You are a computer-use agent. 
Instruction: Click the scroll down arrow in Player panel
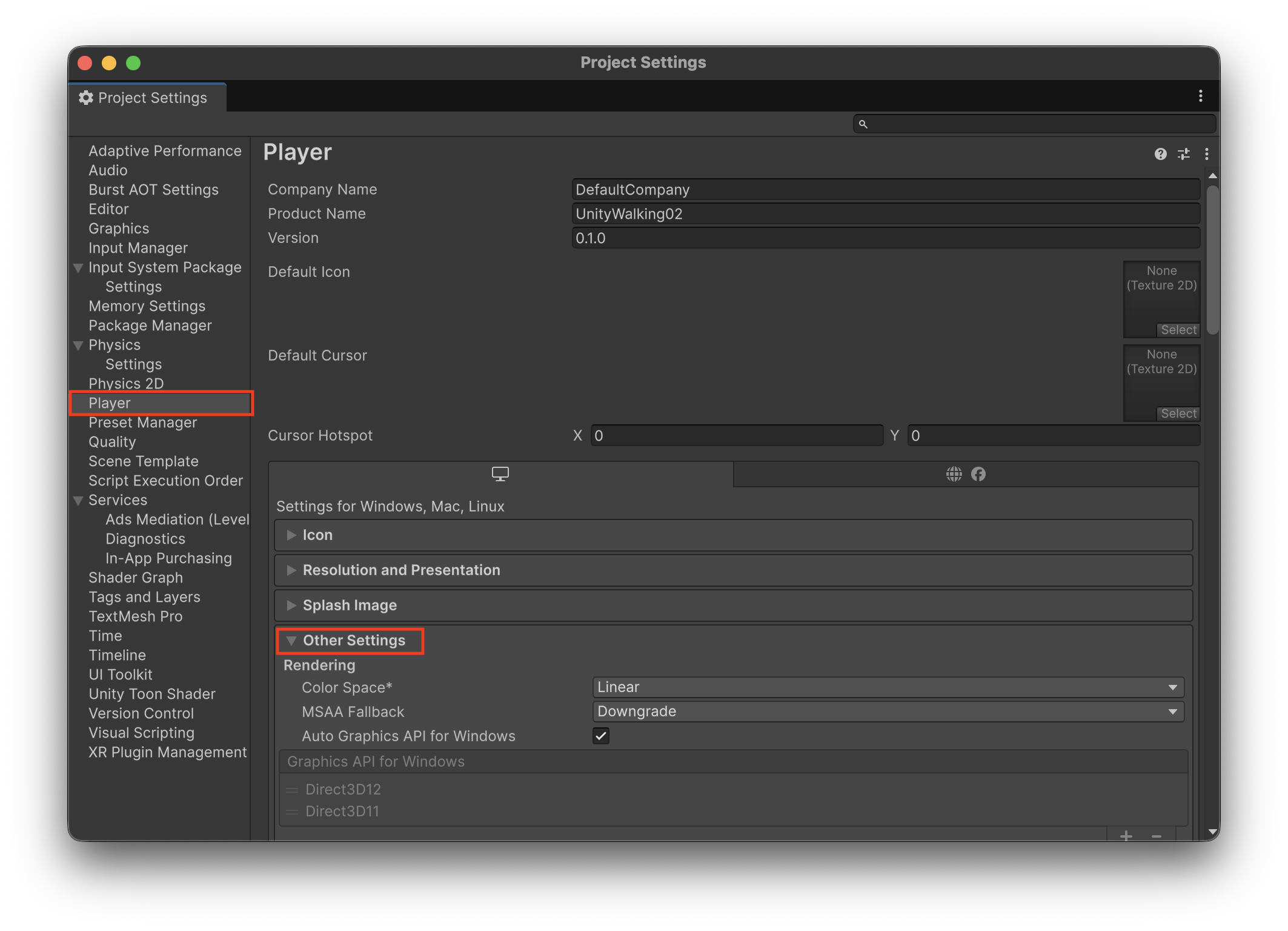[x=1212, y=832]
